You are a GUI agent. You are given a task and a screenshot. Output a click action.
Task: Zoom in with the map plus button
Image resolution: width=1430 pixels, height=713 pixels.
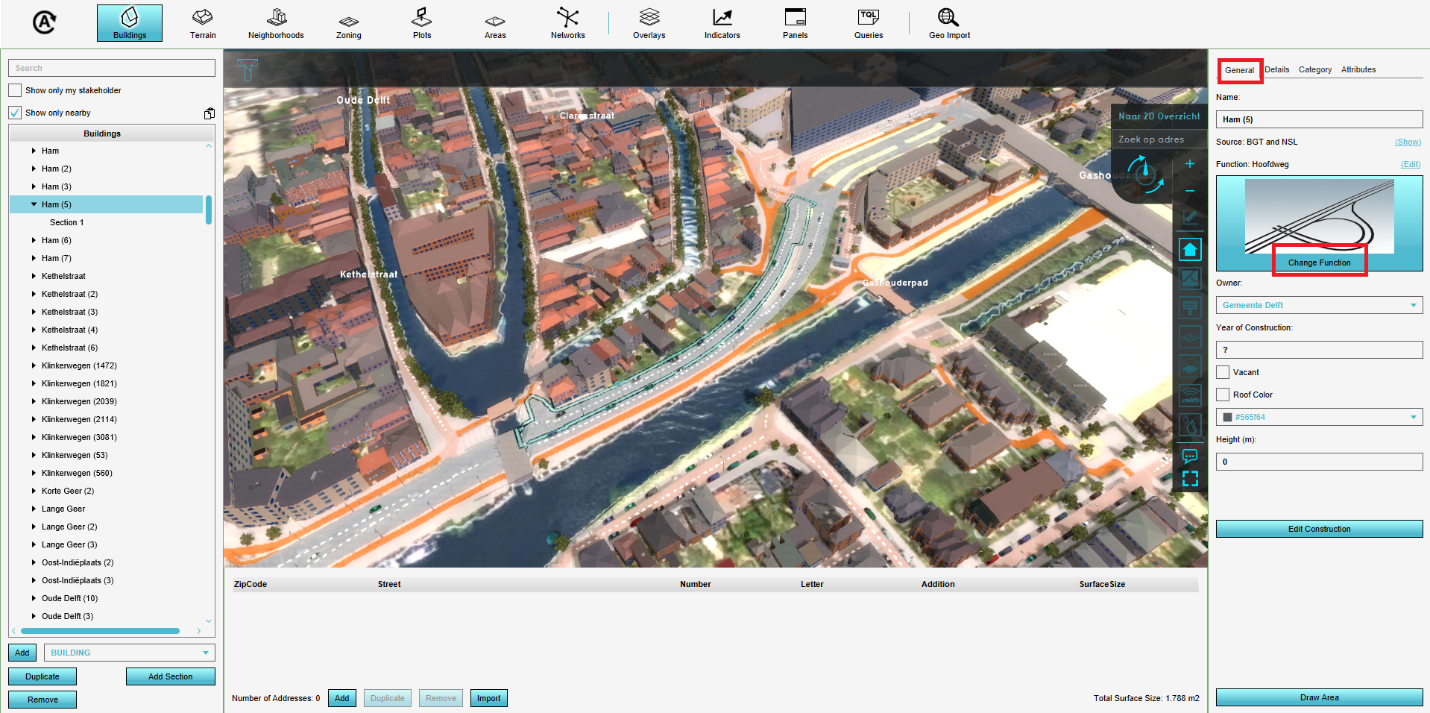(1189, 163)
